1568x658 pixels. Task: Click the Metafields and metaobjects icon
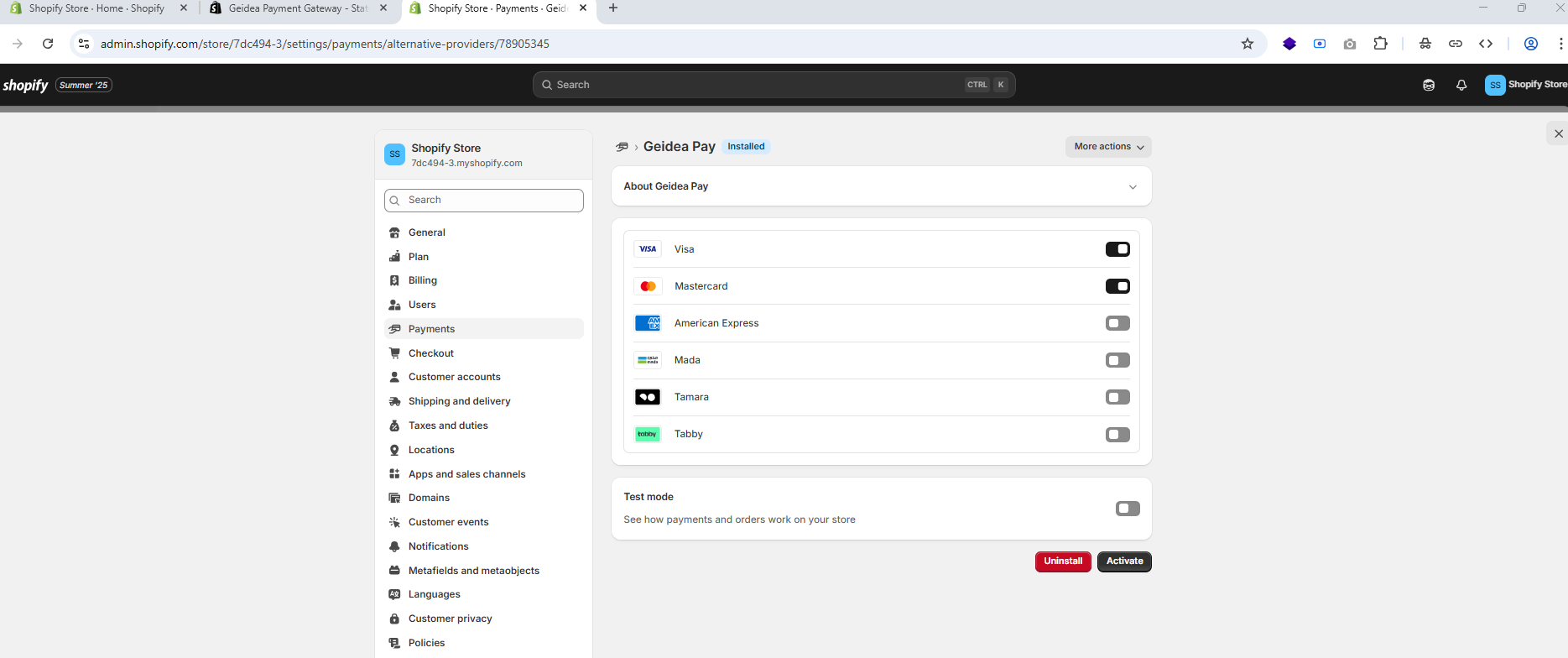pyautogui.click(x=394, y=571)
